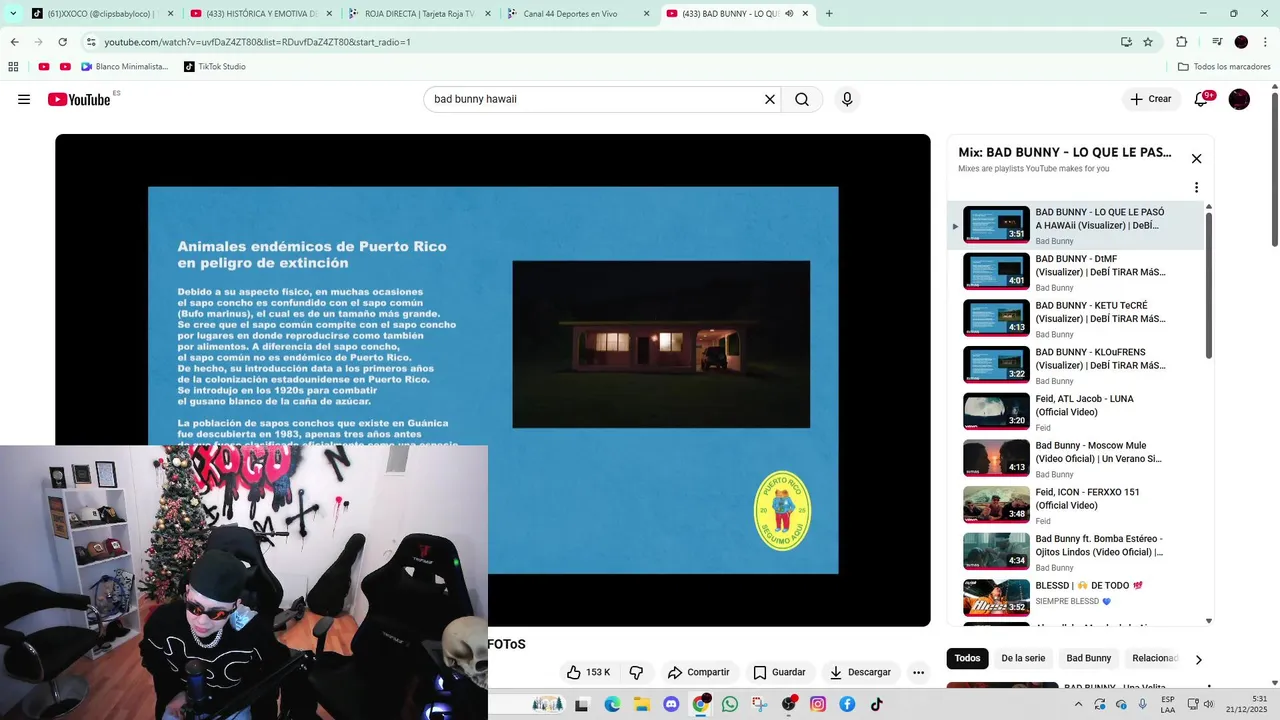Run search with the magnifier button
1280x720 pixels.
click(x=802, y=99)
